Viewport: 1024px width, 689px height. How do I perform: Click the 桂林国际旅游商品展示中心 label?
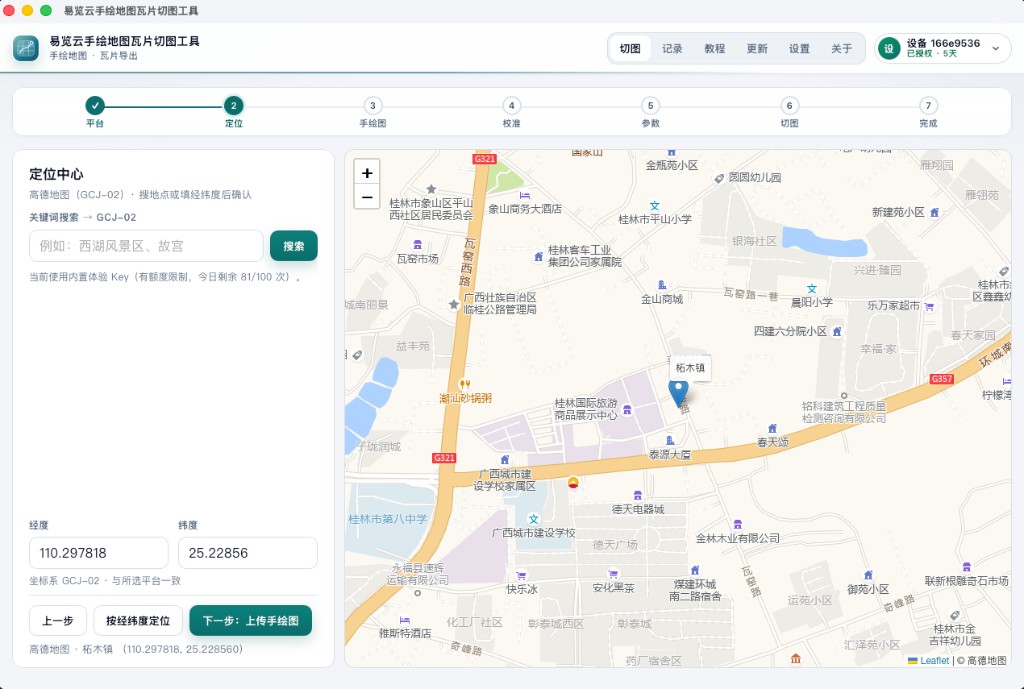tap(585, 409)
